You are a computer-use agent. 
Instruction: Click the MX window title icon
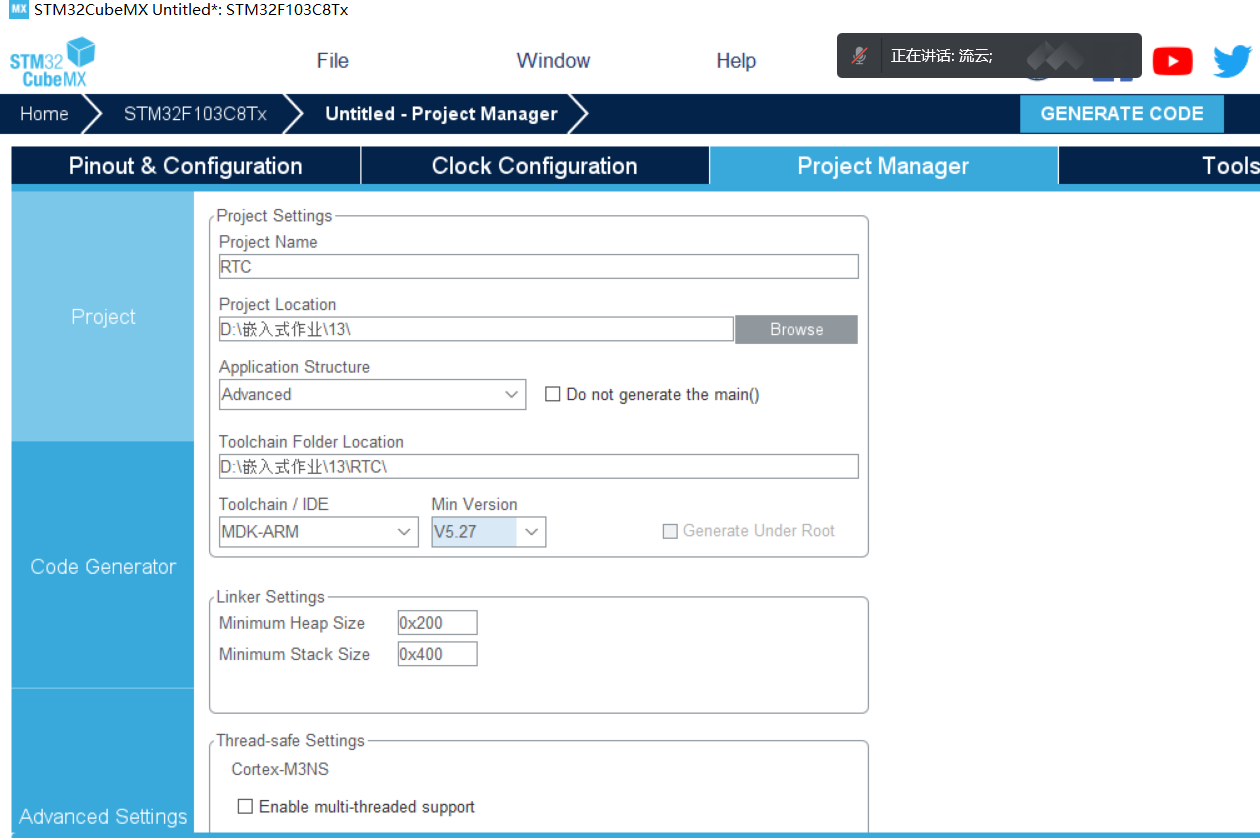click(18, 9)
